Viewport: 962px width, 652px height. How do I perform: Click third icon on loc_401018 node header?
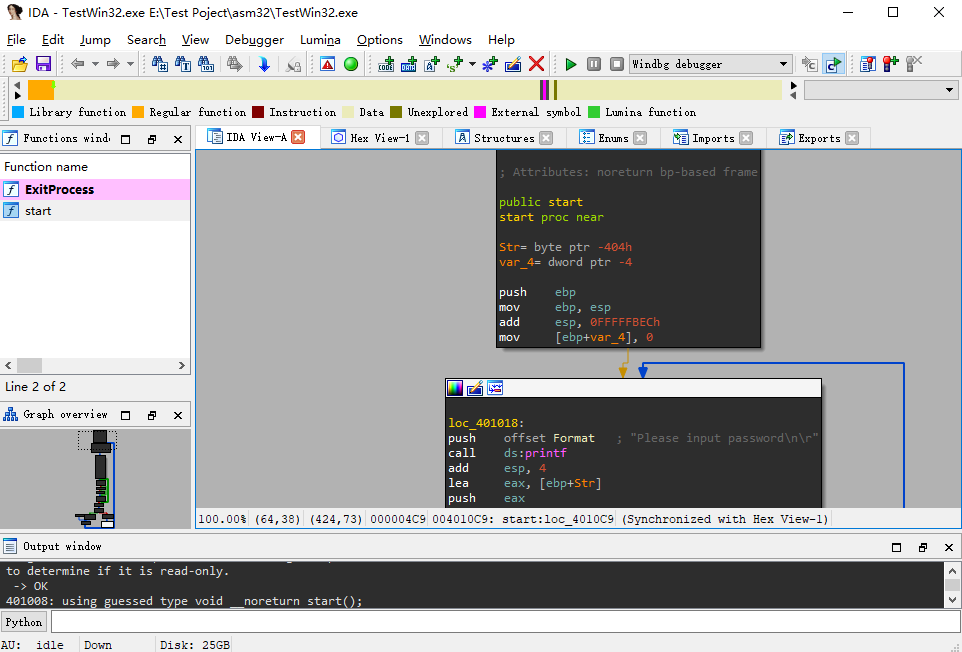pos(495,388)
